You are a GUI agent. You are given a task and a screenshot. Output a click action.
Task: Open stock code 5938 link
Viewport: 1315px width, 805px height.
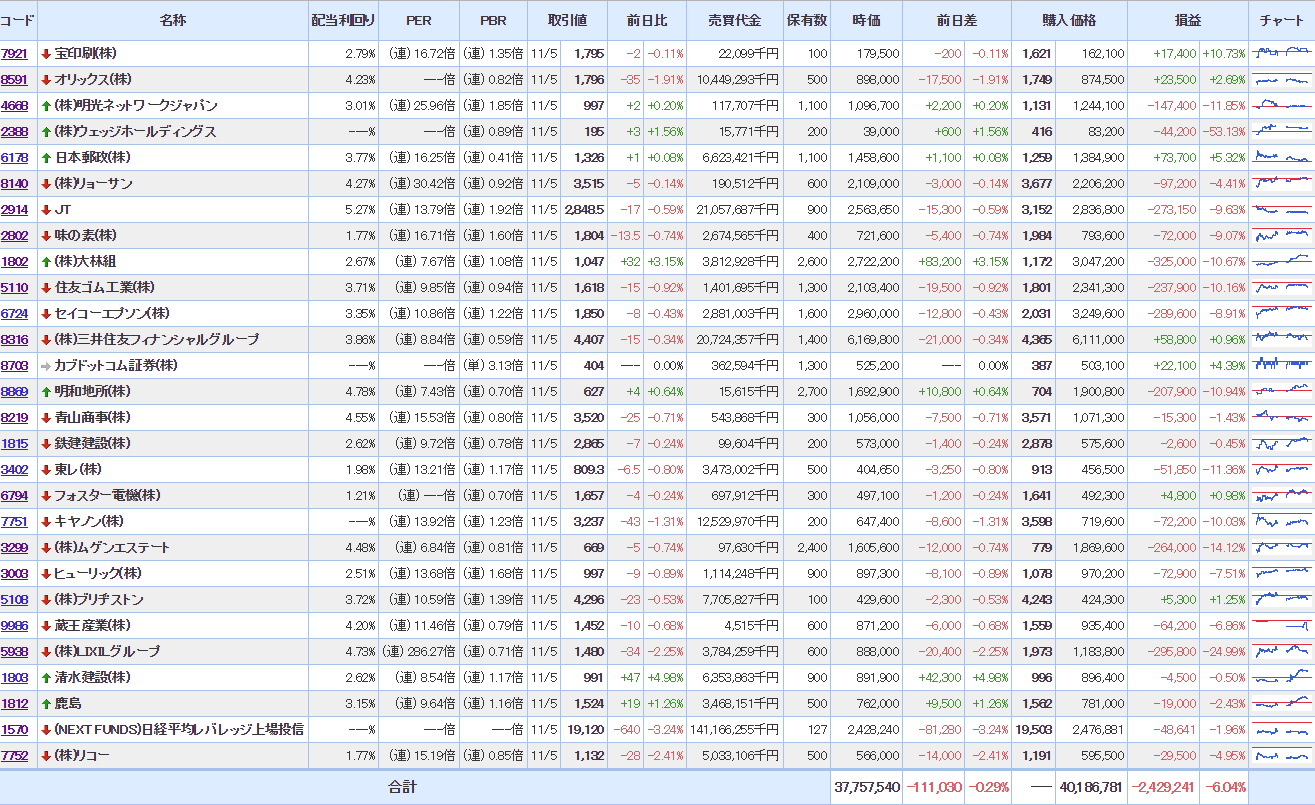coord(15,652)
